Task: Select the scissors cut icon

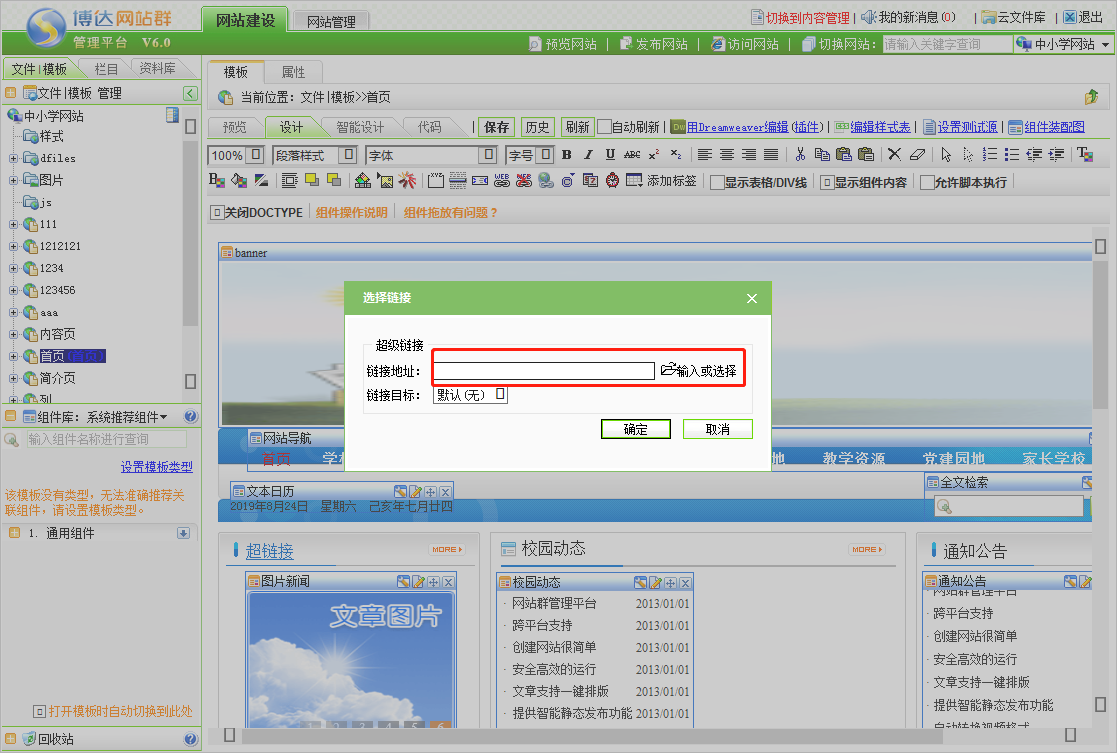Action: (800, 155)
